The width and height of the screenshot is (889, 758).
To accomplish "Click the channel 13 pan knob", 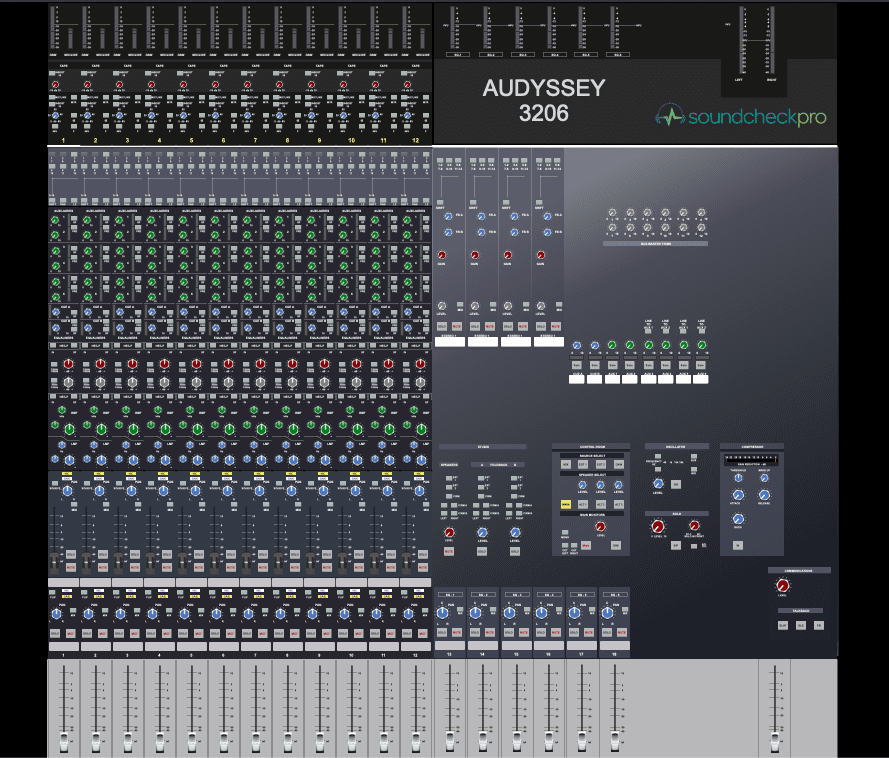I will [443, 612].
